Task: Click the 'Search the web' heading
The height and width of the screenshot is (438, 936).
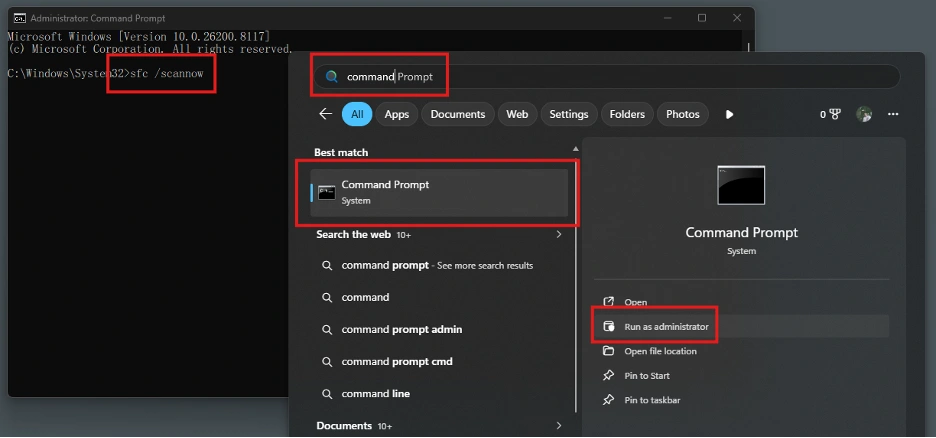Action: 353,235
